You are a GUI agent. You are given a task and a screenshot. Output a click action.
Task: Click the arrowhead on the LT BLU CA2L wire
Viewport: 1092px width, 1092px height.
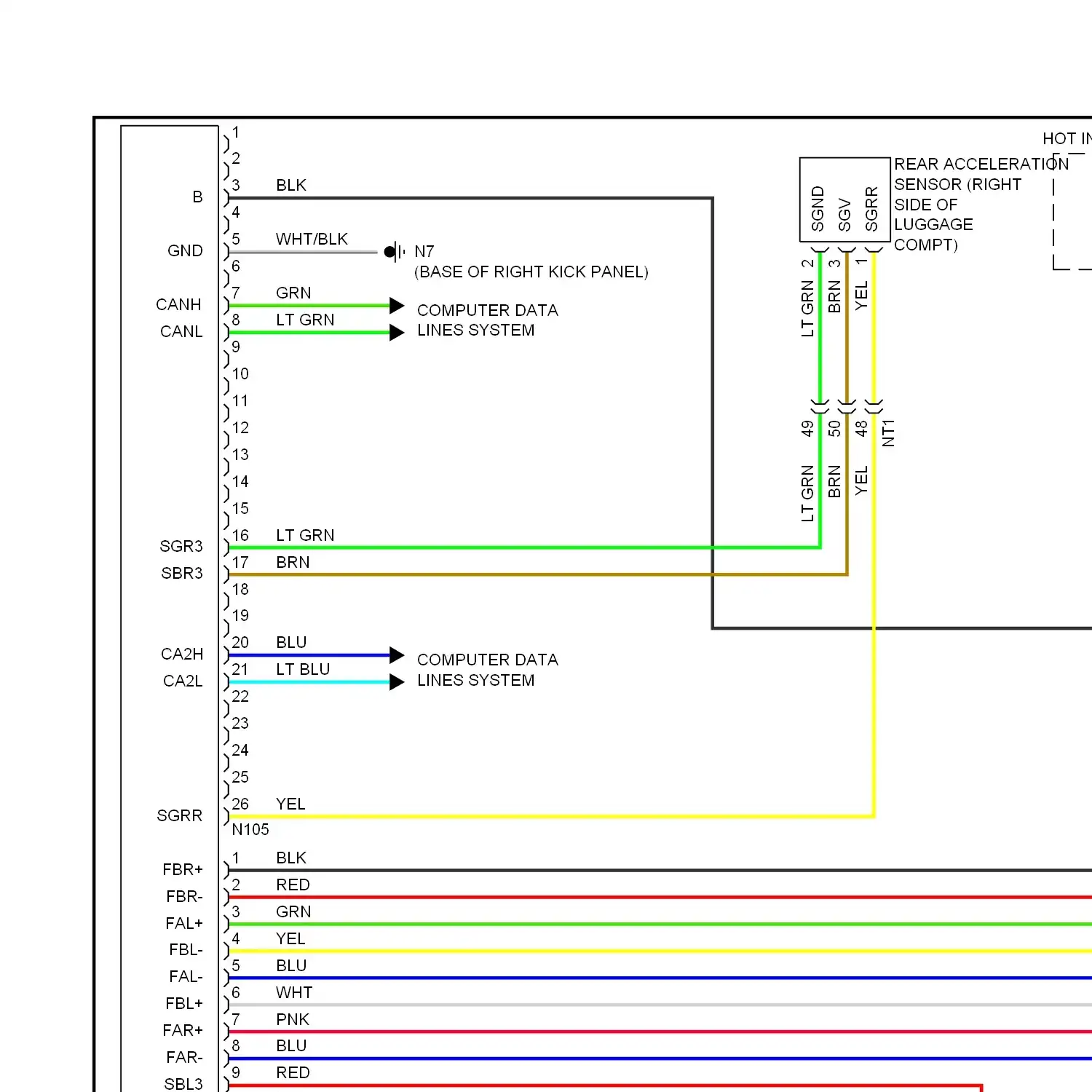(397, 682)
